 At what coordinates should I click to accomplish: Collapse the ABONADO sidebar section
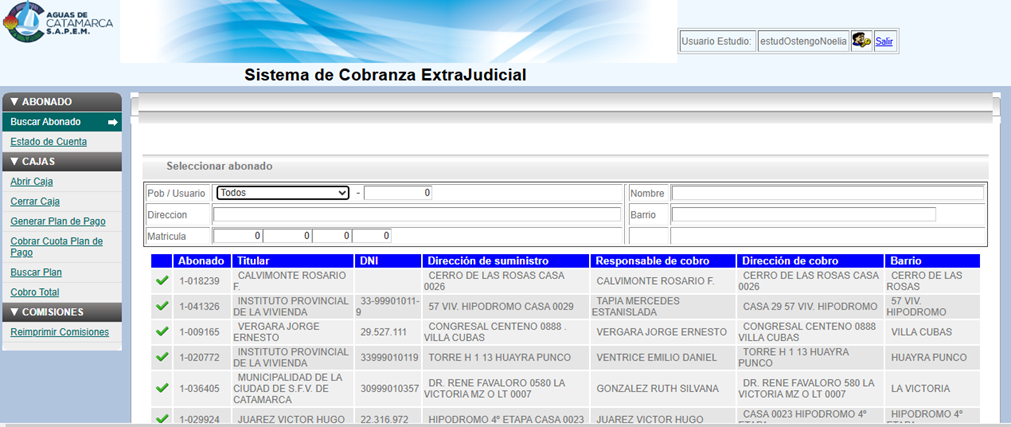[16, 102]
